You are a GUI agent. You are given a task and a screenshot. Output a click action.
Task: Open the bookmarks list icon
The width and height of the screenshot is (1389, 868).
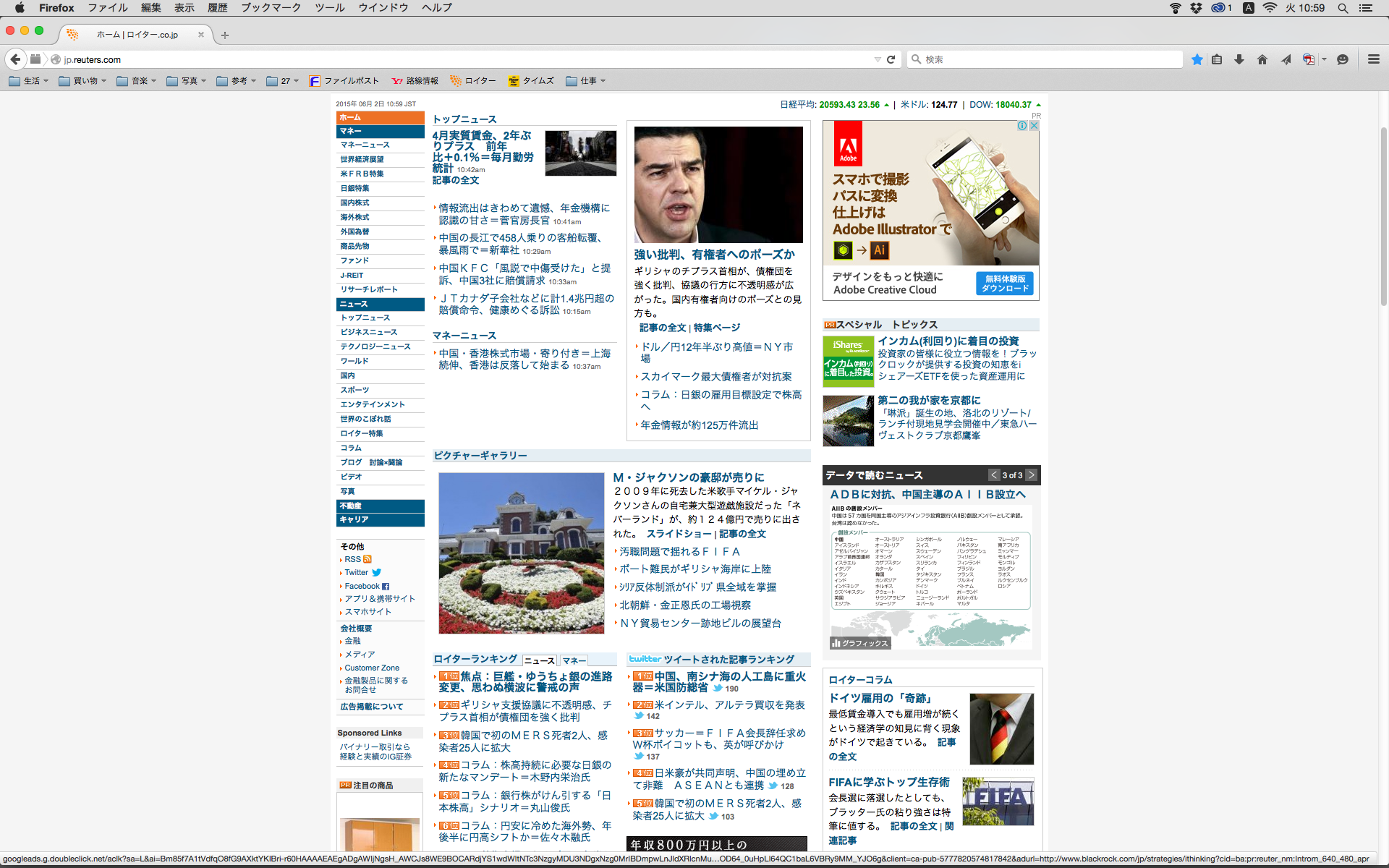point(1217,59)
